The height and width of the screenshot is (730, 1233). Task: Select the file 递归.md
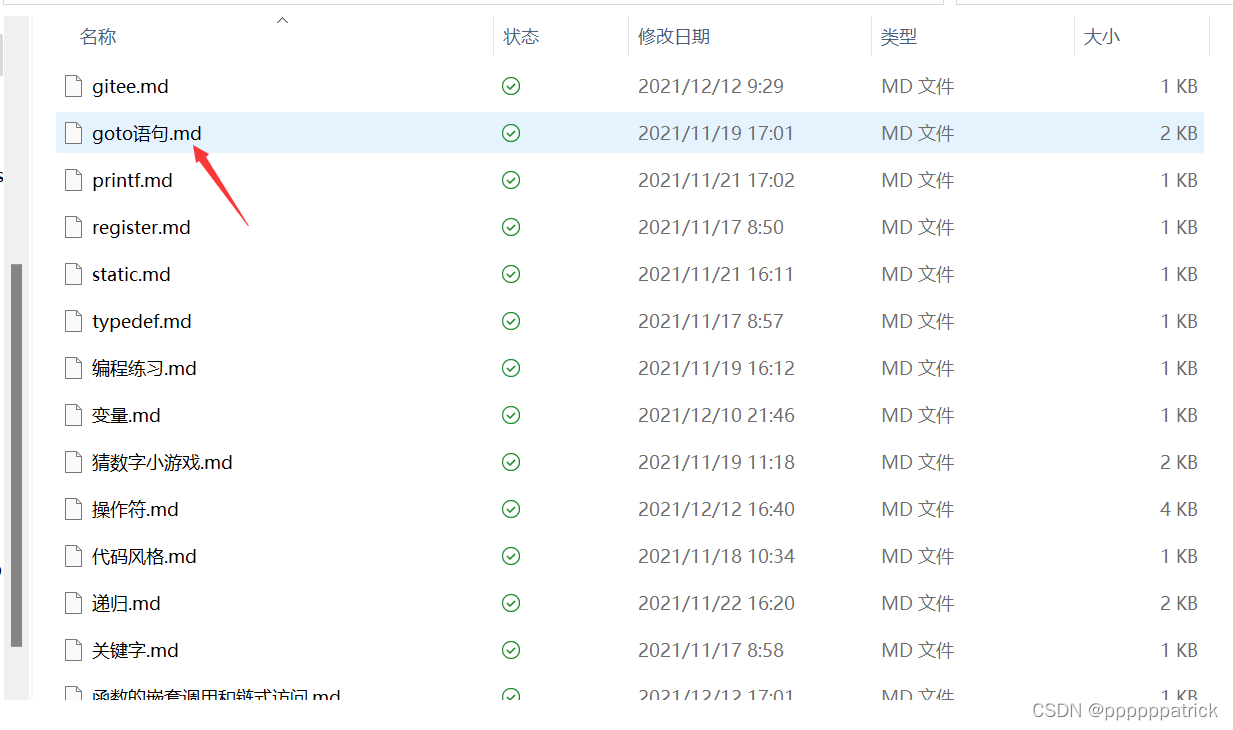tap(126, 604)
